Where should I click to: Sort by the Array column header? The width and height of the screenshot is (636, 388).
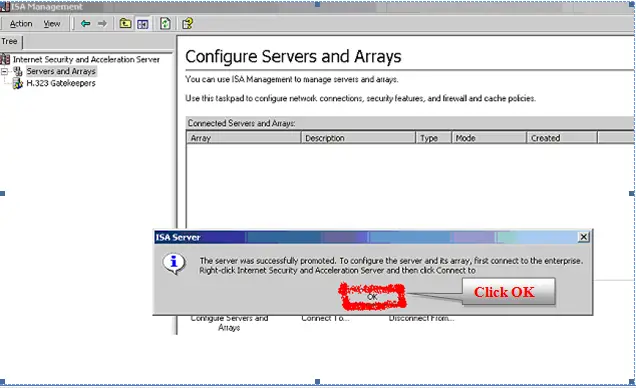point(243,138)
